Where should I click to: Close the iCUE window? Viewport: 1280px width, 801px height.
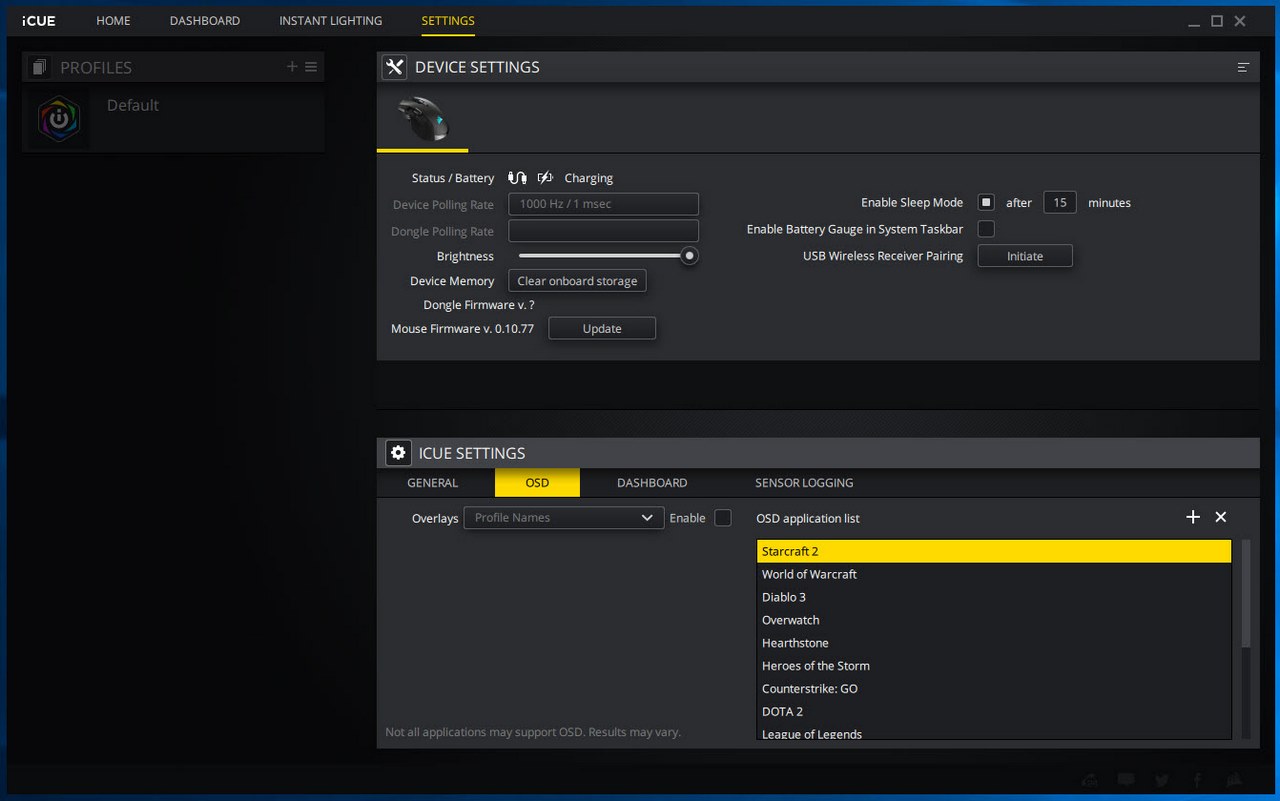pos(1241,21)
